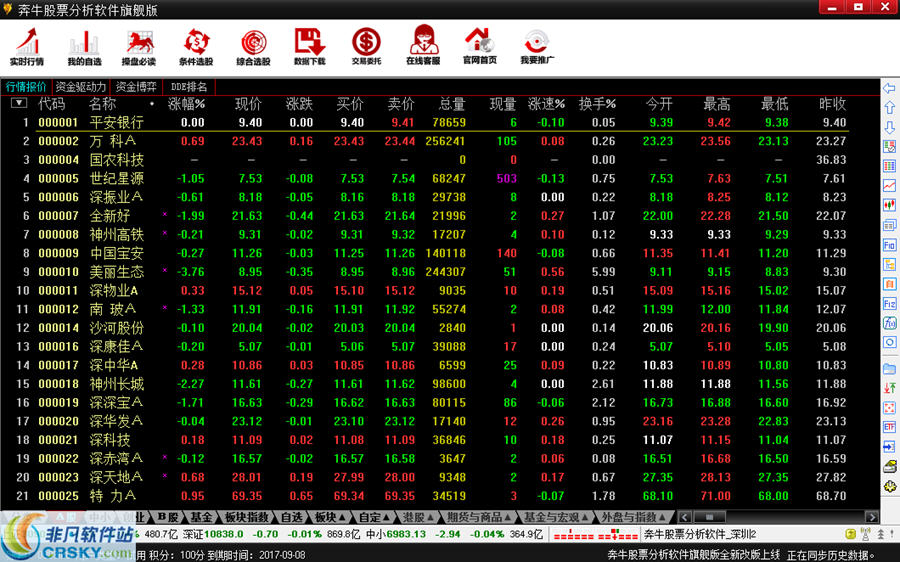The image size is (900, 562).
Task: Select the 神州高铁 stock name
Action: click(x=117, y=235)
